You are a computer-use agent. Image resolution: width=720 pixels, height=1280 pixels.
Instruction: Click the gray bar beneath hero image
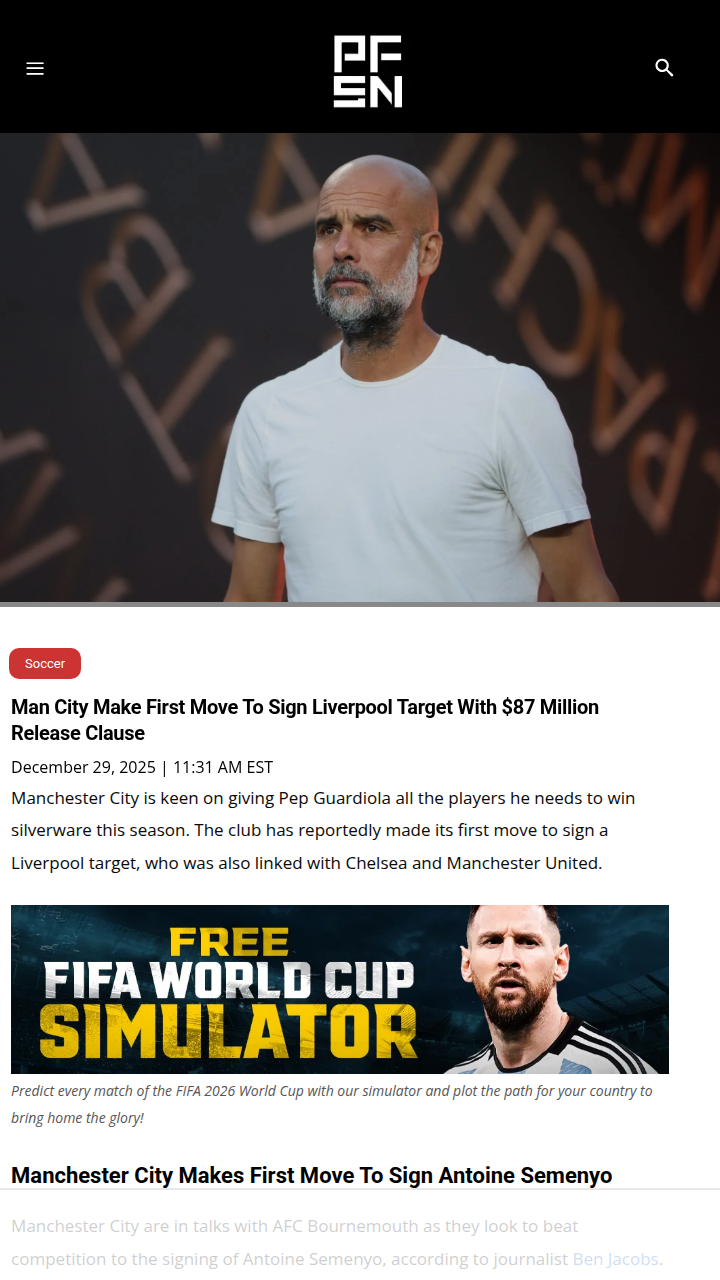360,604
